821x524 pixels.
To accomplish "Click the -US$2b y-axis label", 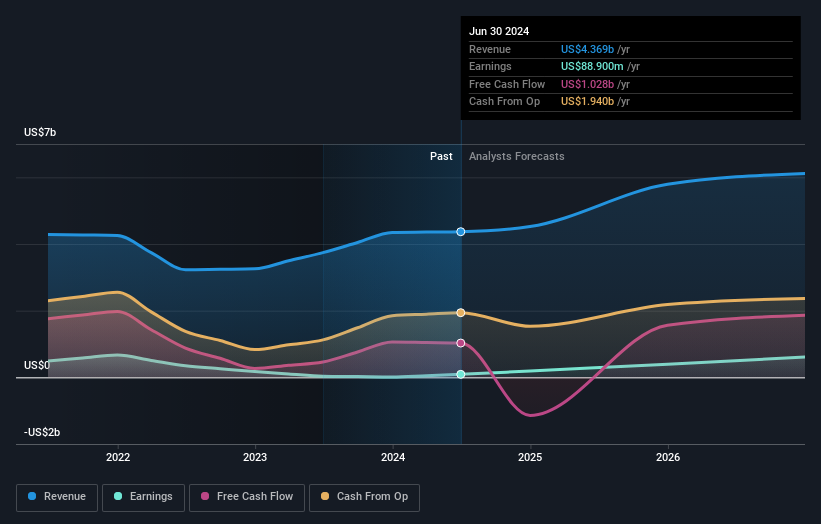I will coord(42,432).
